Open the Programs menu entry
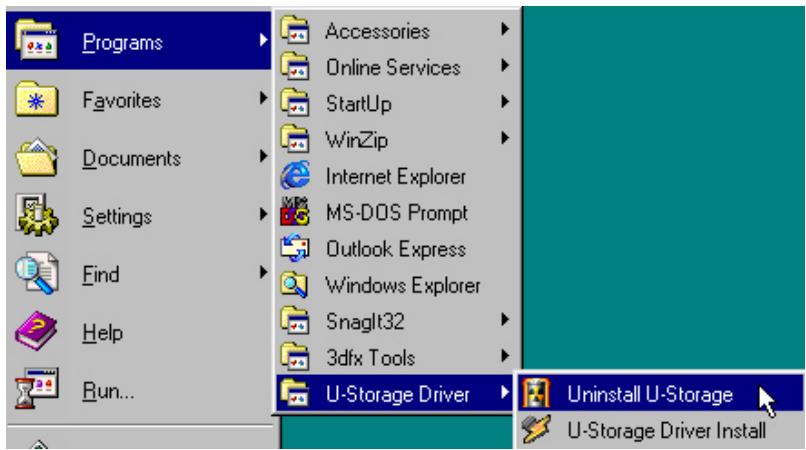Viewport: 806px width, 450px height. pos(139,41)
